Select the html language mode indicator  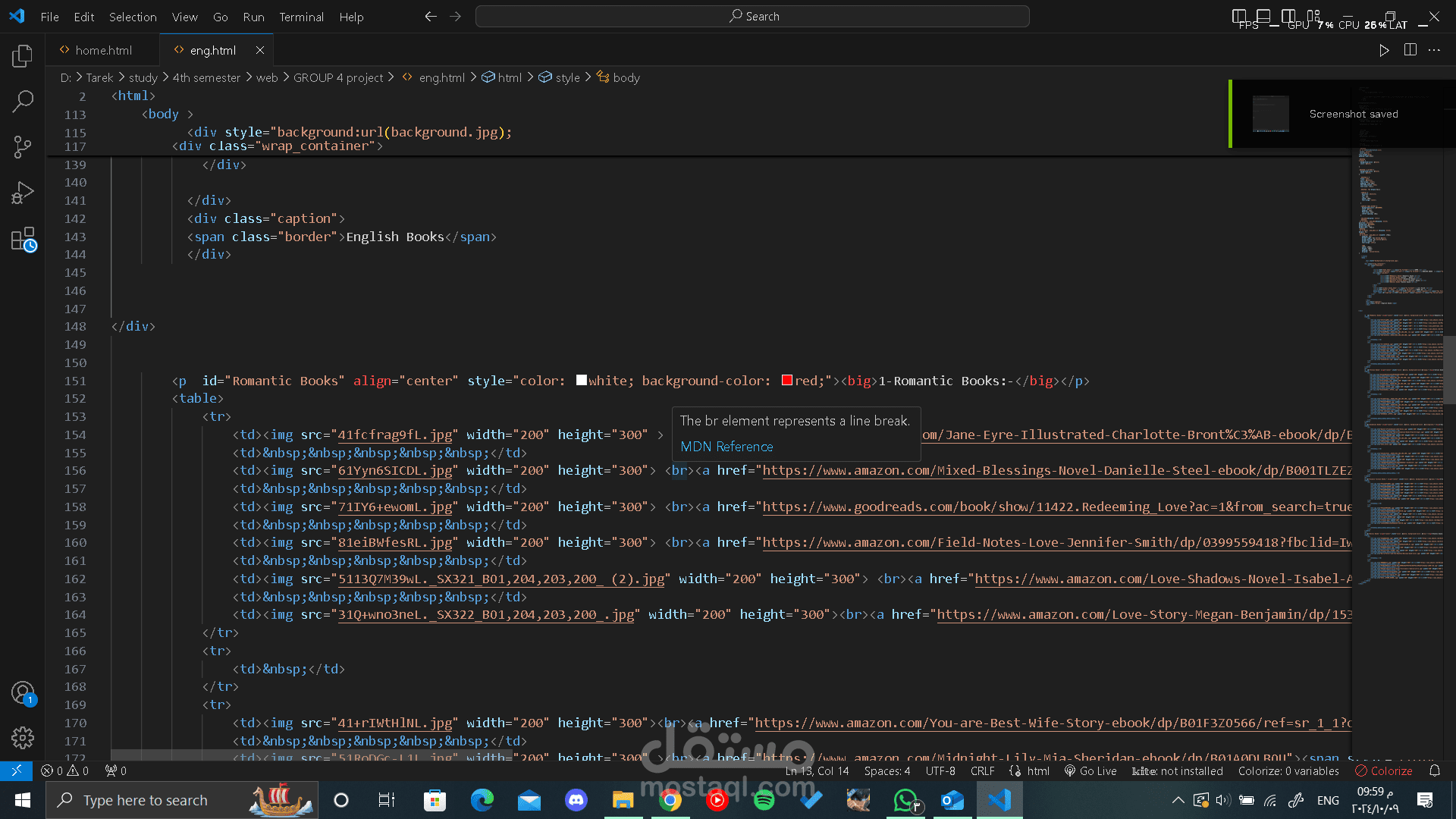pos(1038,770)
